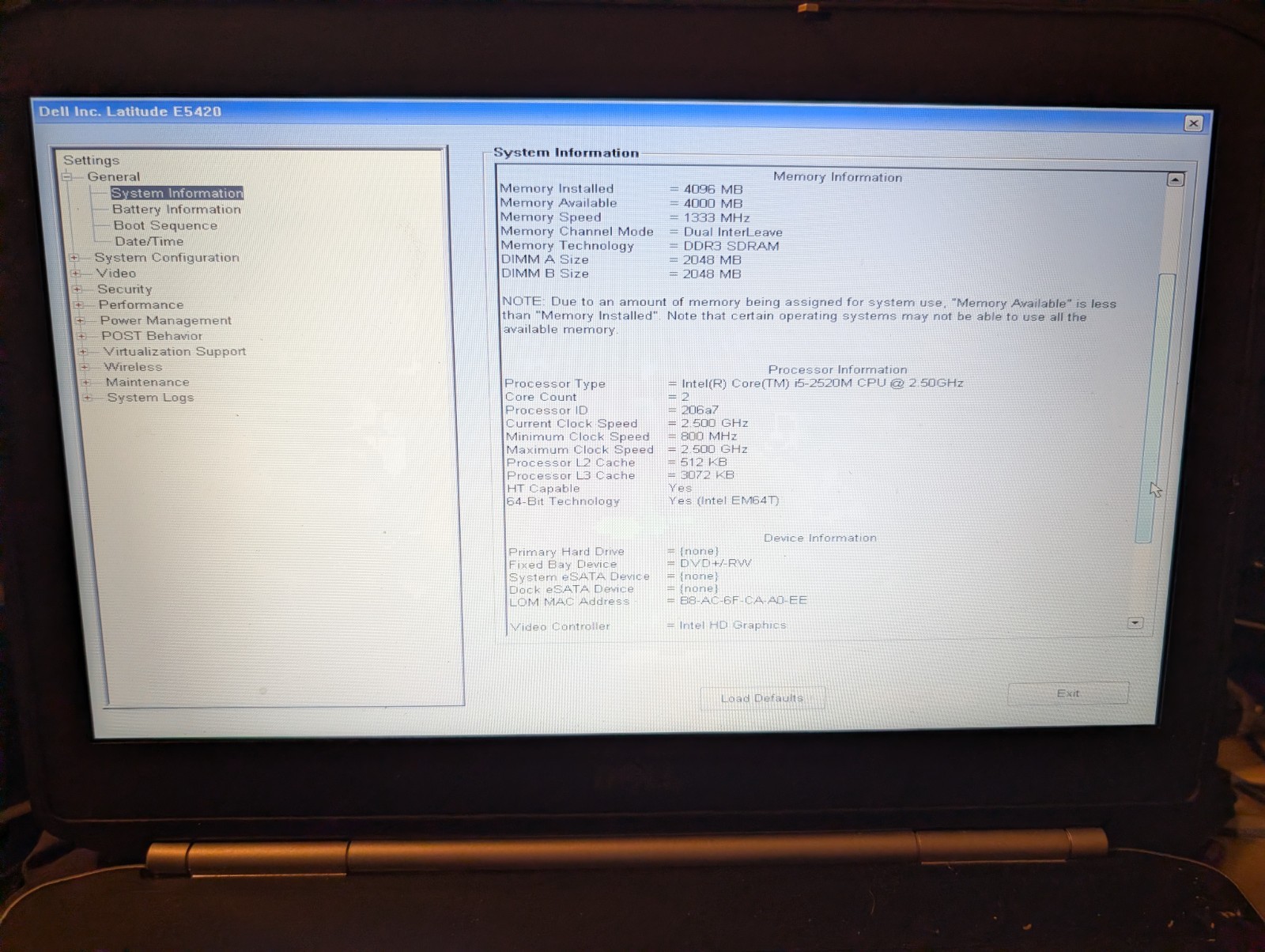Screen dimensions: 1265x952
Task: Click the Processor Information heading
Action: coord(837,370)
